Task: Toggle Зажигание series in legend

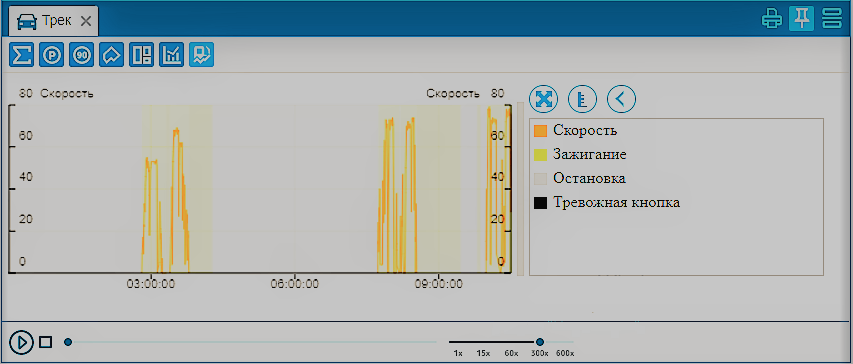Action: click(580, 155)
